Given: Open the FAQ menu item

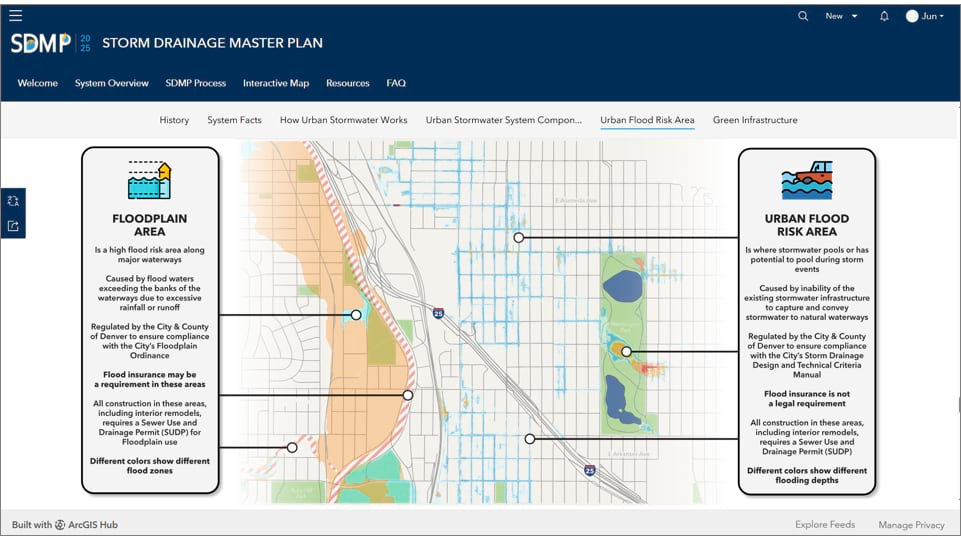Looking at the screenshot, I should click(396, 83).
